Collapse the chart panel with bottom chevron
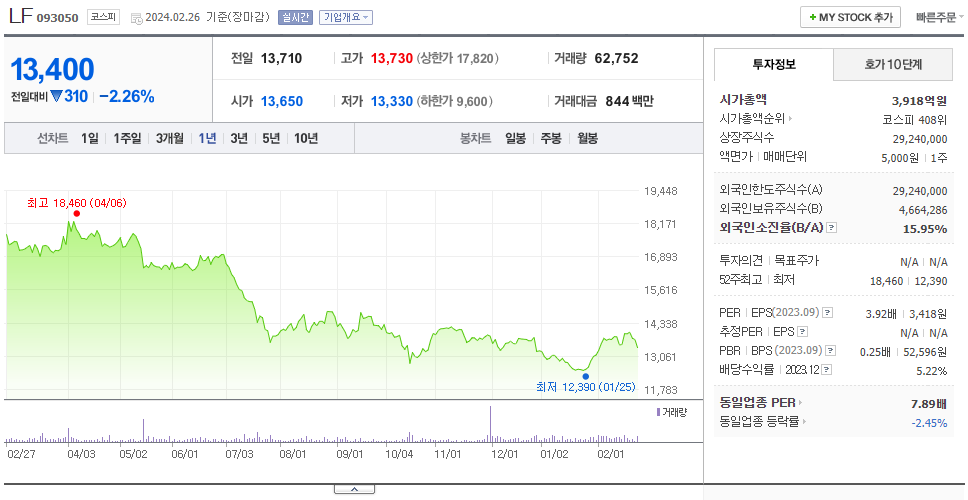The width and height of the screenshot is (968, 500). [x=354, y=489]
